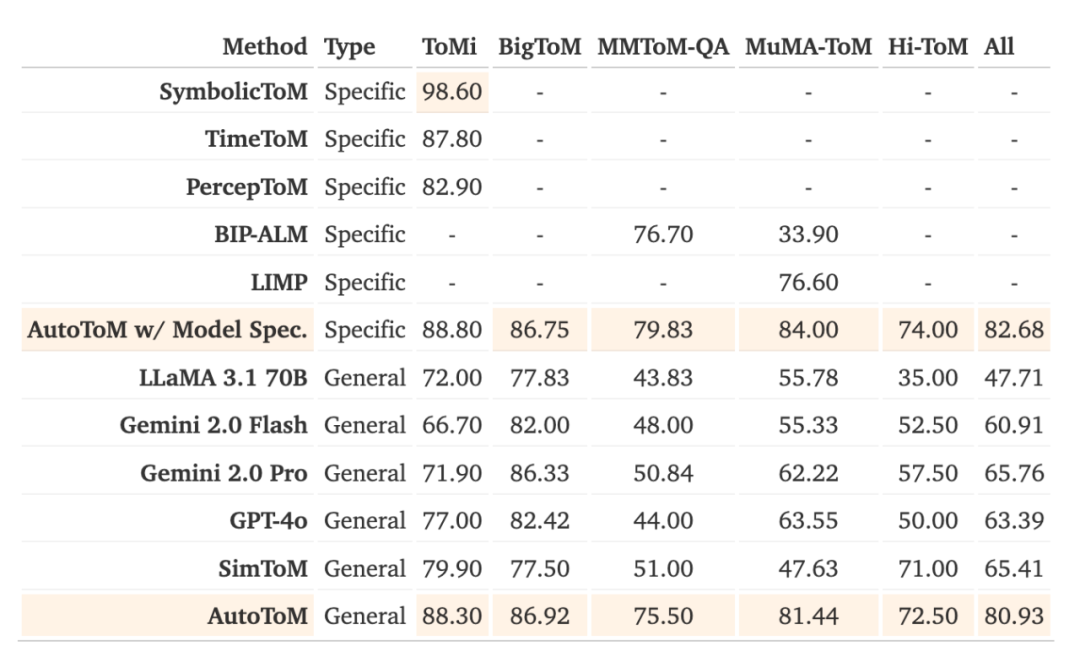1080x646 pixels.
Task: Click the MuMA-ToM column header
Action: 807,46
